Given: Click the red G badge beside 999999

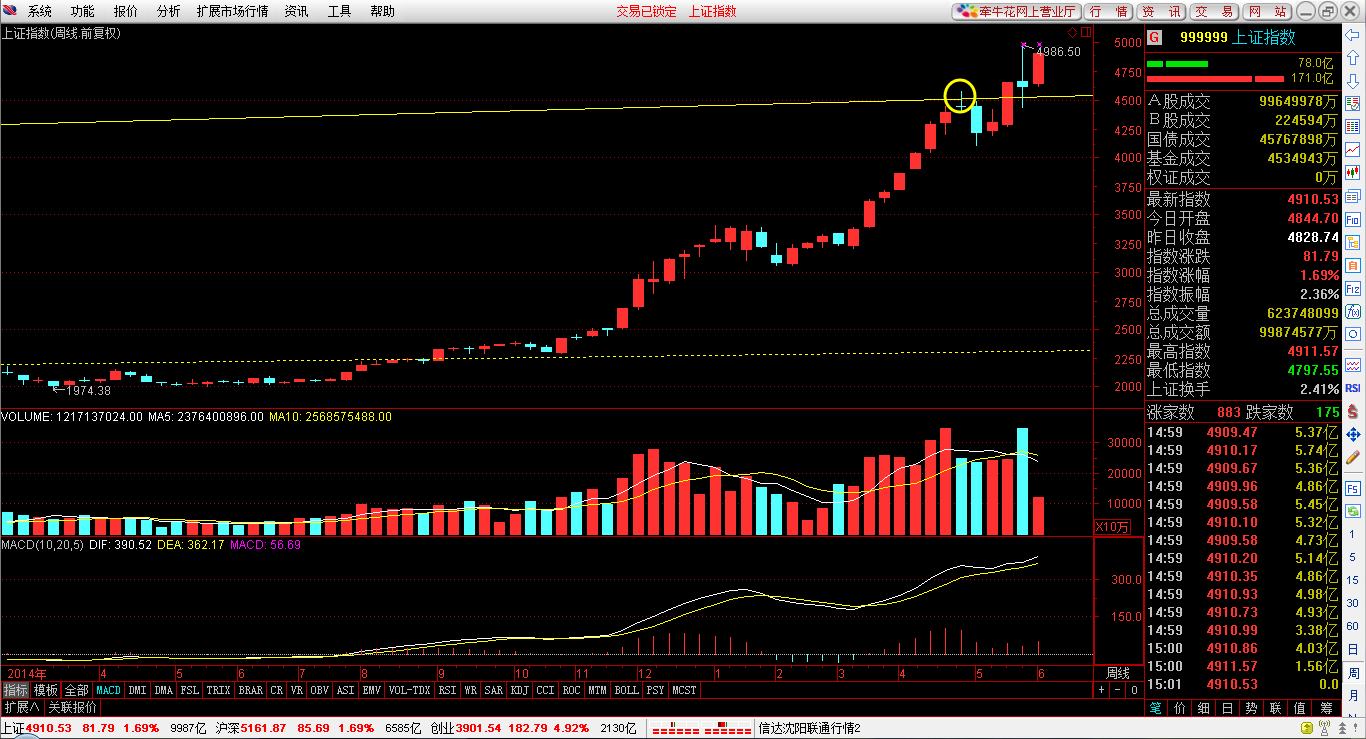Looking at the screenshot, I should (x=1154, y=37).
